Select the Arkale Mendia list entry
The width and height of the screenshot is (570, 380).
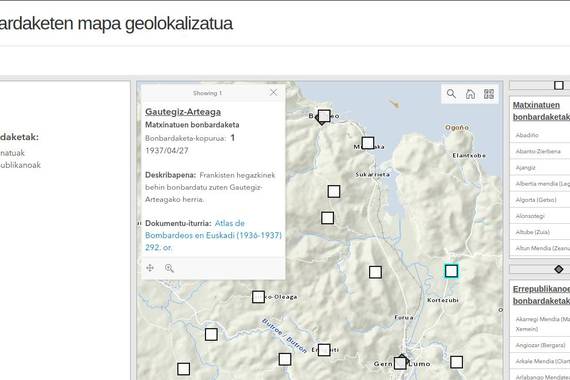(x=540, y=361)
